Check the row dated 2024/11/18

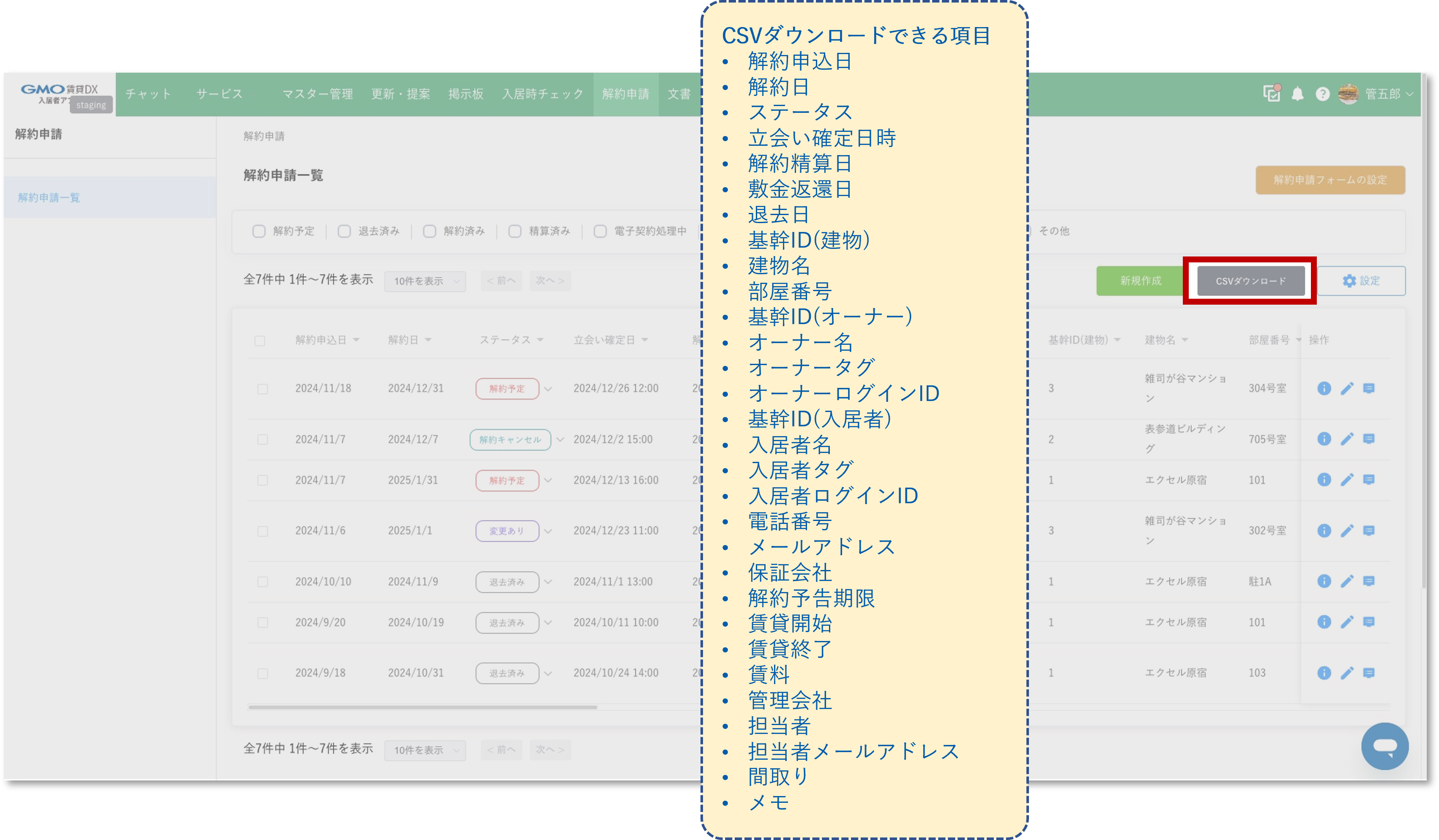(263, 389)
